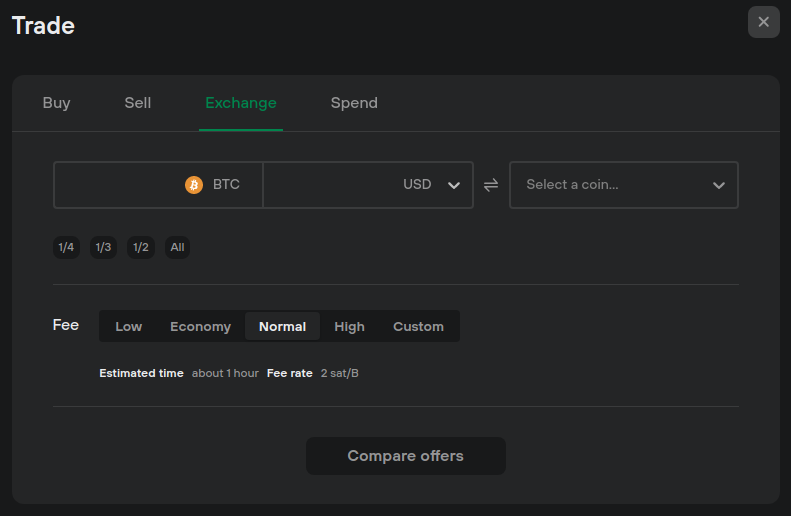Open the USD currency dropdown chevron
This screenshot has width=791, height=516.
click(x=454, y=185)
